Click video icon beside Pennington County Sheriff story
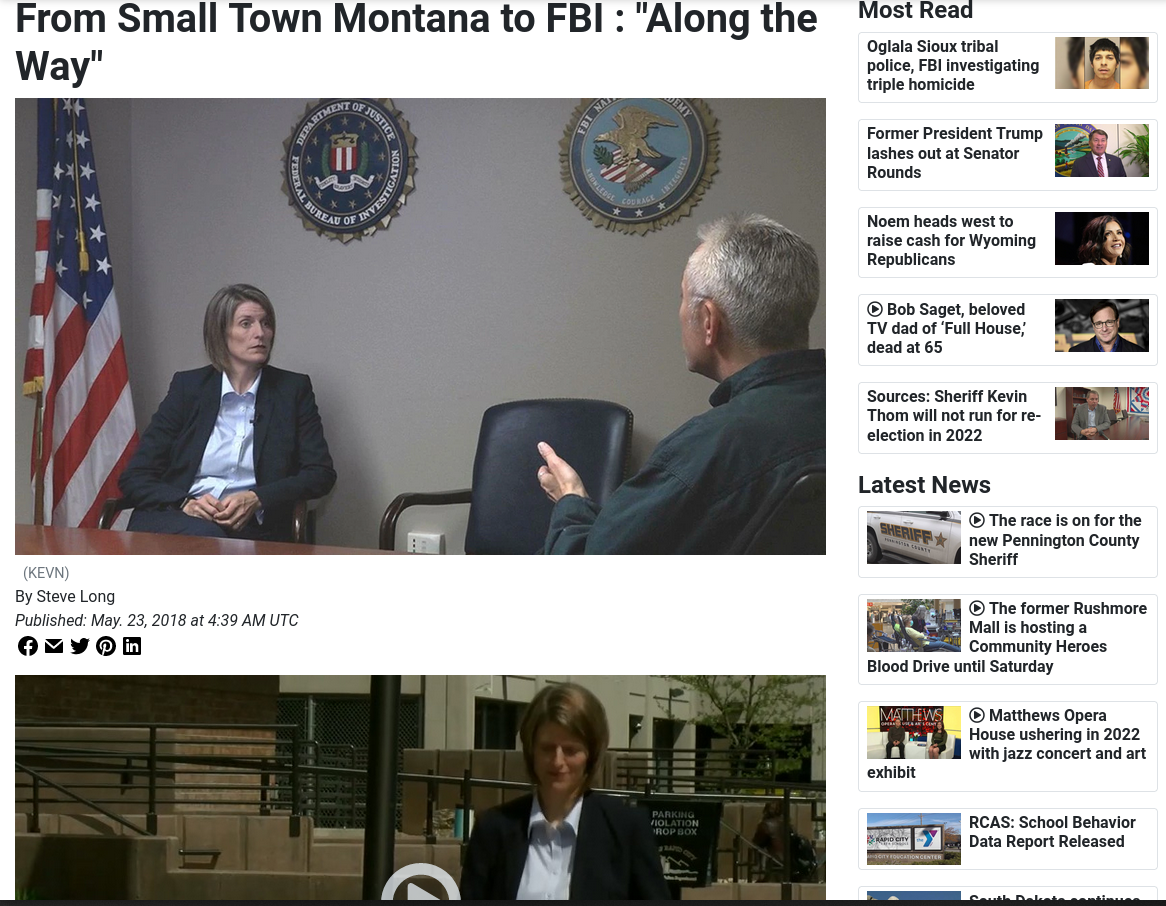Viewport: 1166px width, 906px height. (977, 520)
